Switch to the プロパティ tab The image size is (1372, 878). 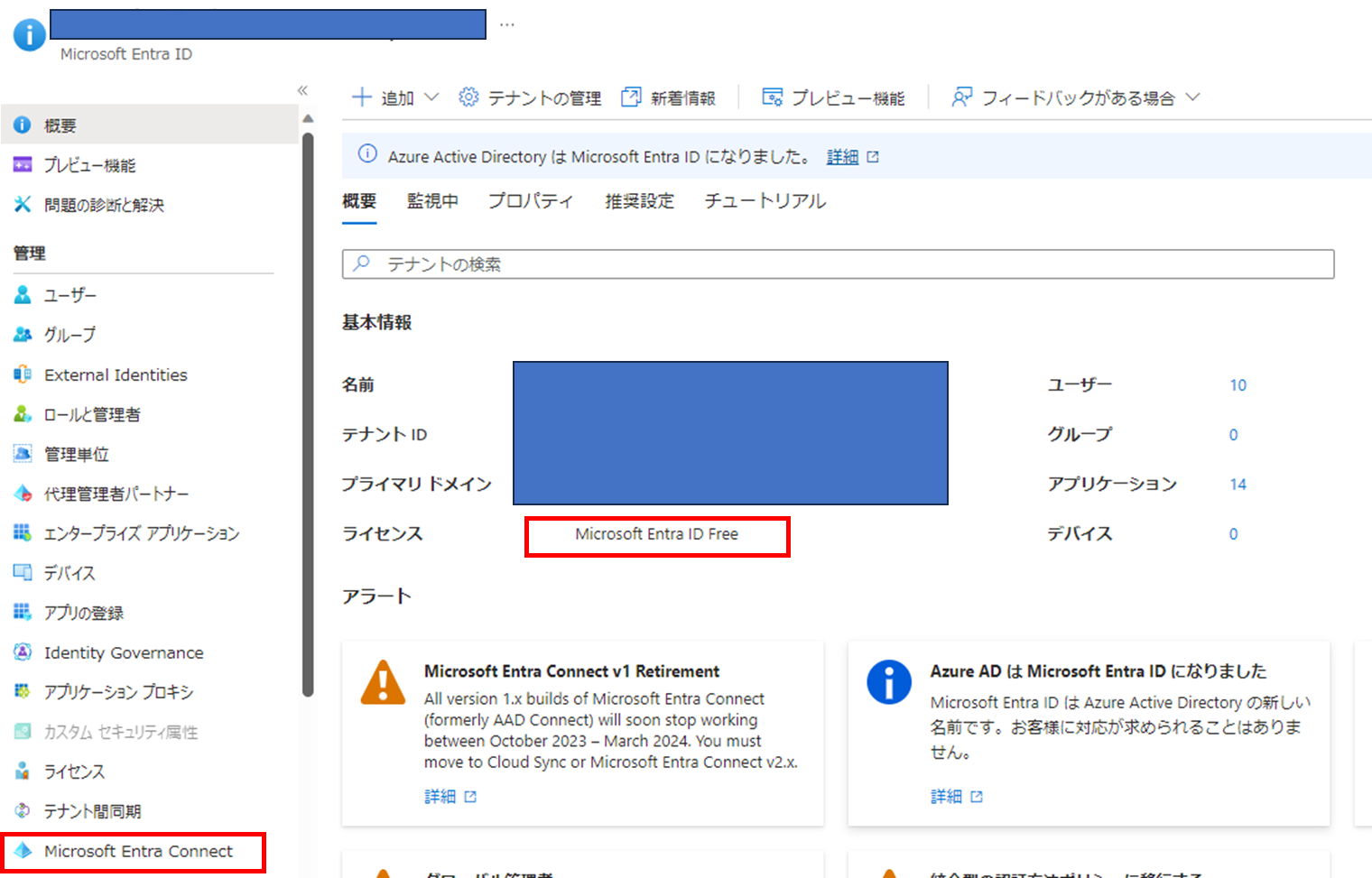coord(531,201)
